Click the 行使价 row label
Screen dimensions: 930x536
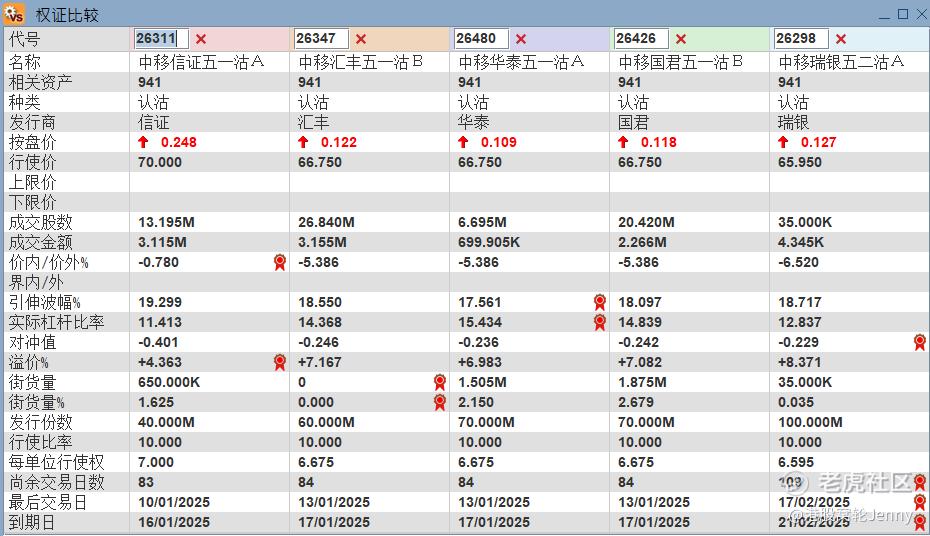coord(32,162)
